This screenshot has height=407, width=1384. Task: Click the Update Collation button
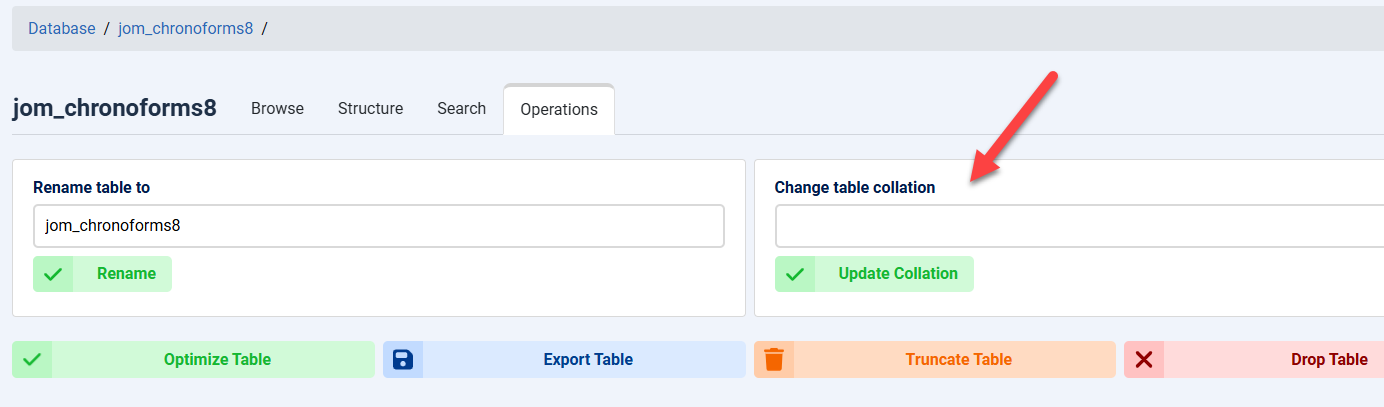(874, 274)
